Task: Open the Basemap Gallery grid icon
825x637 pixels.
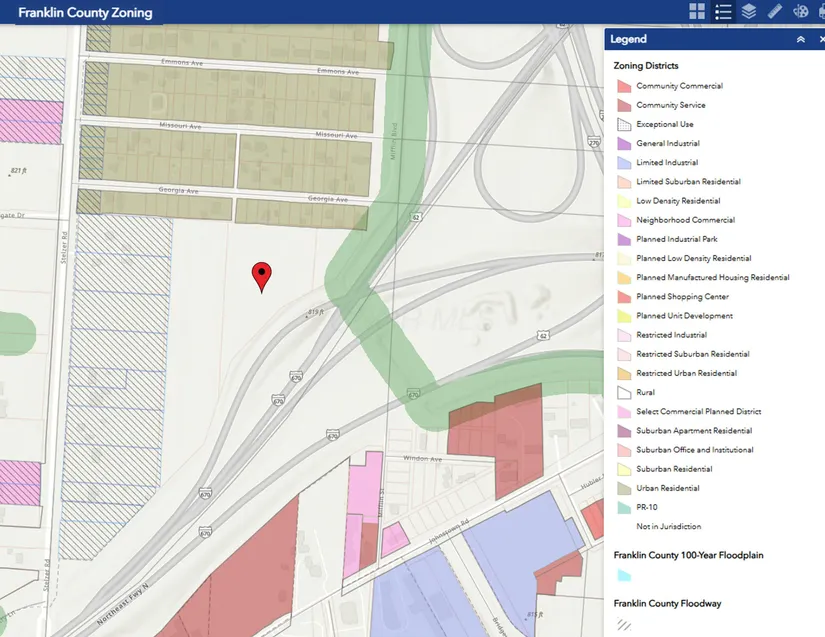Action: pos(698,12)
